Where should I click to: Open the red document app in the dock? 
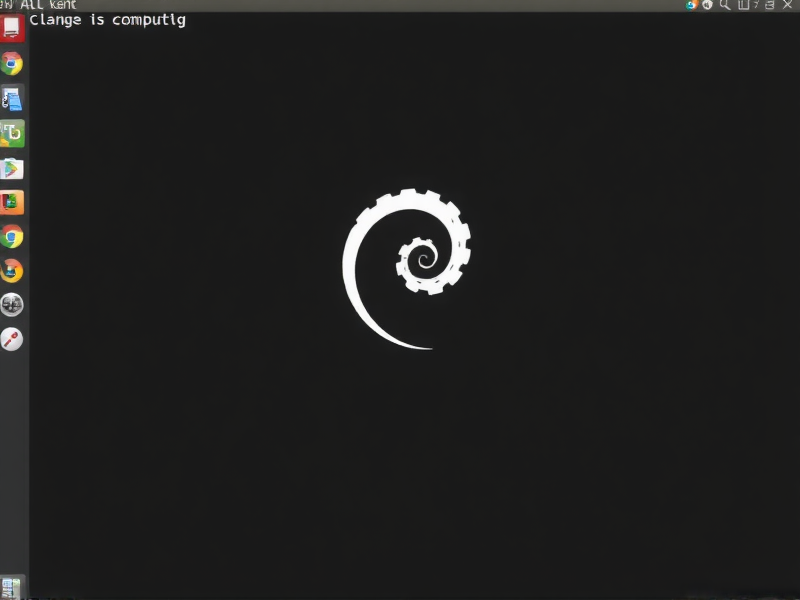coord(12,28)
